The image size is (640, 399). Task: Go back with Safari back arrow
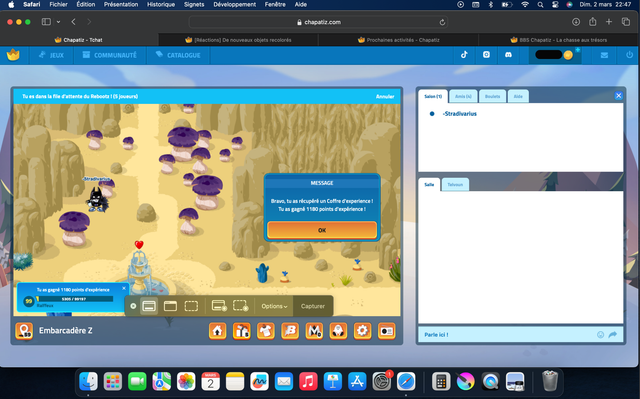73,22
